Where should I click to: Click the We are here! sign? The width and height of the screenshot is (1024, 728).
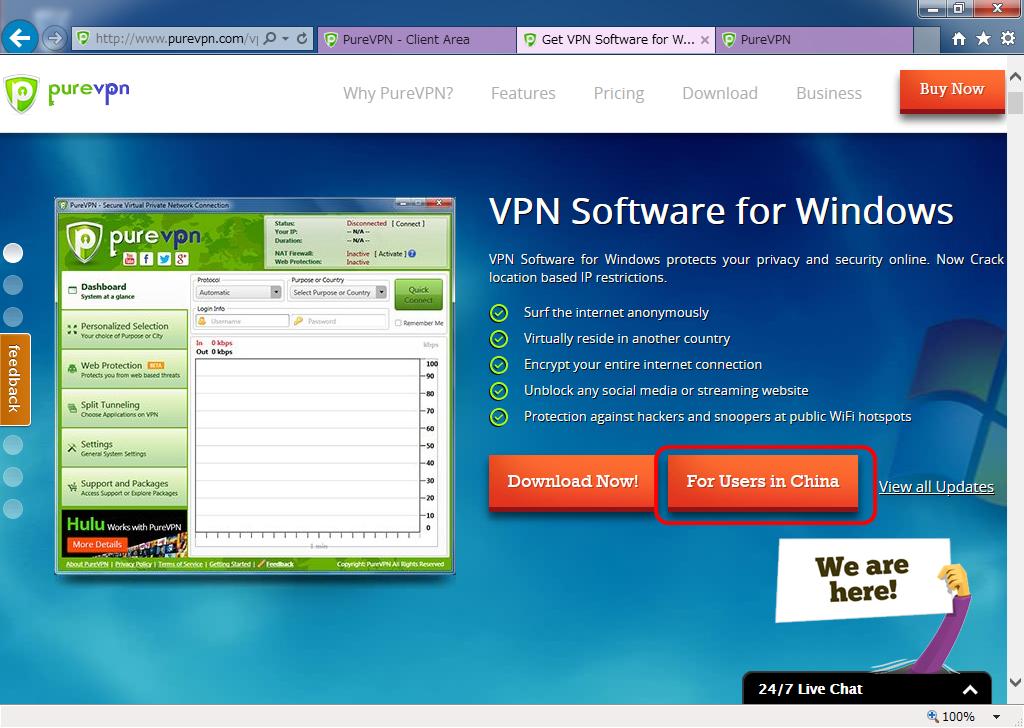tap(863, 578)
